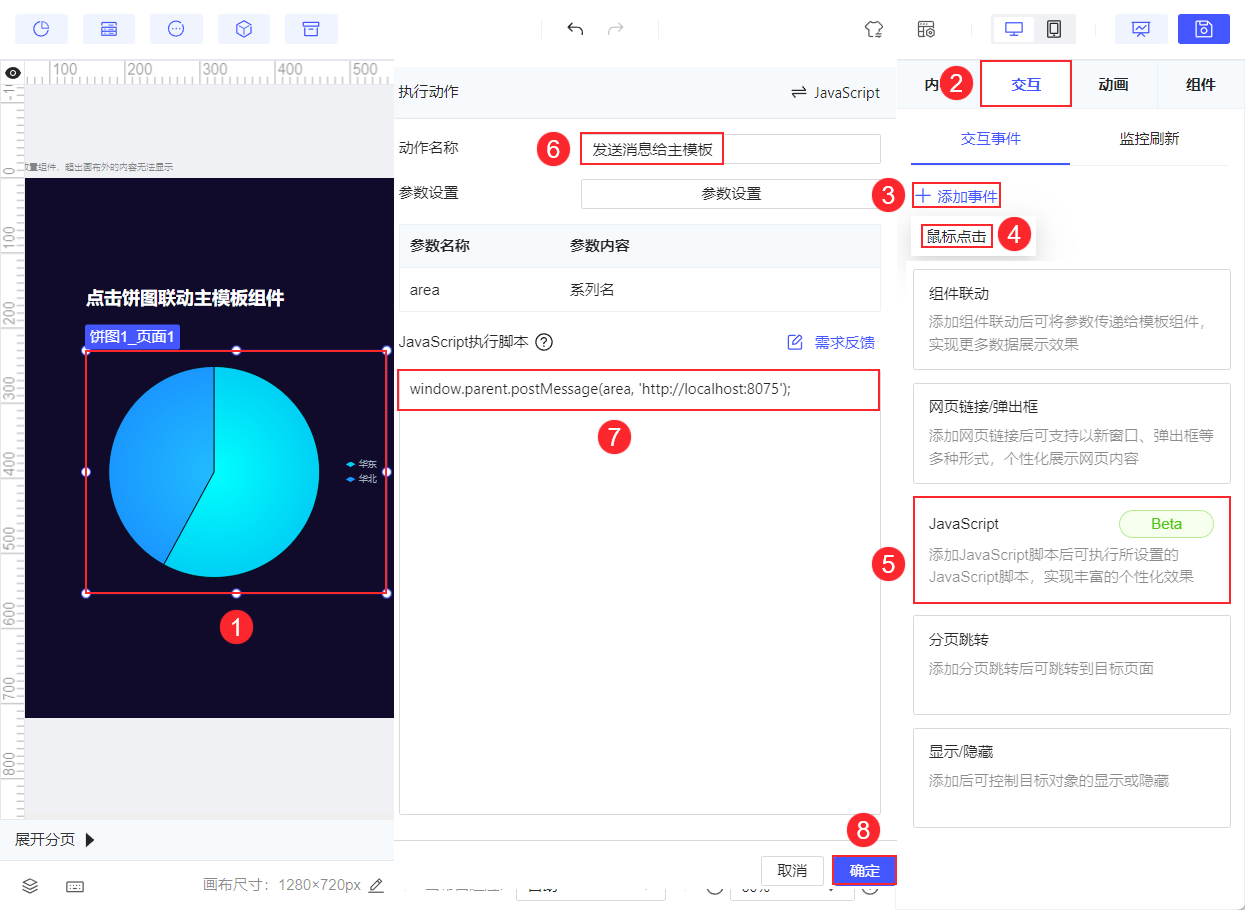
Task: Open the JavaScript script help icon
Action: [x=544, y=342]
